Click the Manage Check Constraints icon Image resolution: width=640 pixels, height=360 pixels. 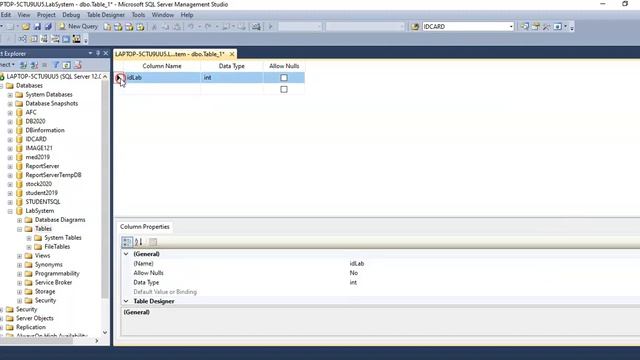click(66, 39)
